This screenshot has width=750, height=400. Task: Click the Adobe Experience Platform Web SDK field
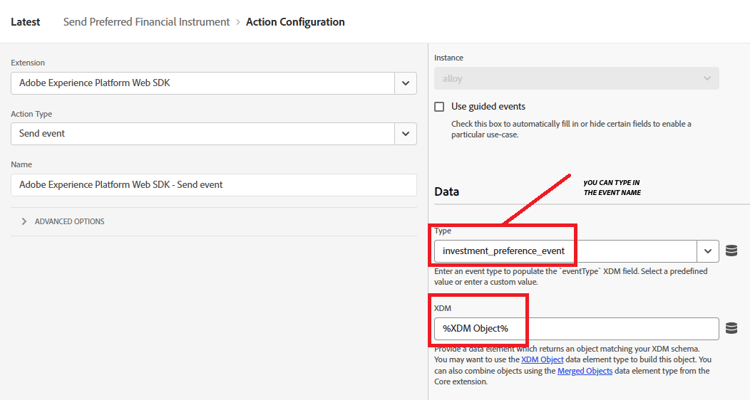tap(202, 83)
